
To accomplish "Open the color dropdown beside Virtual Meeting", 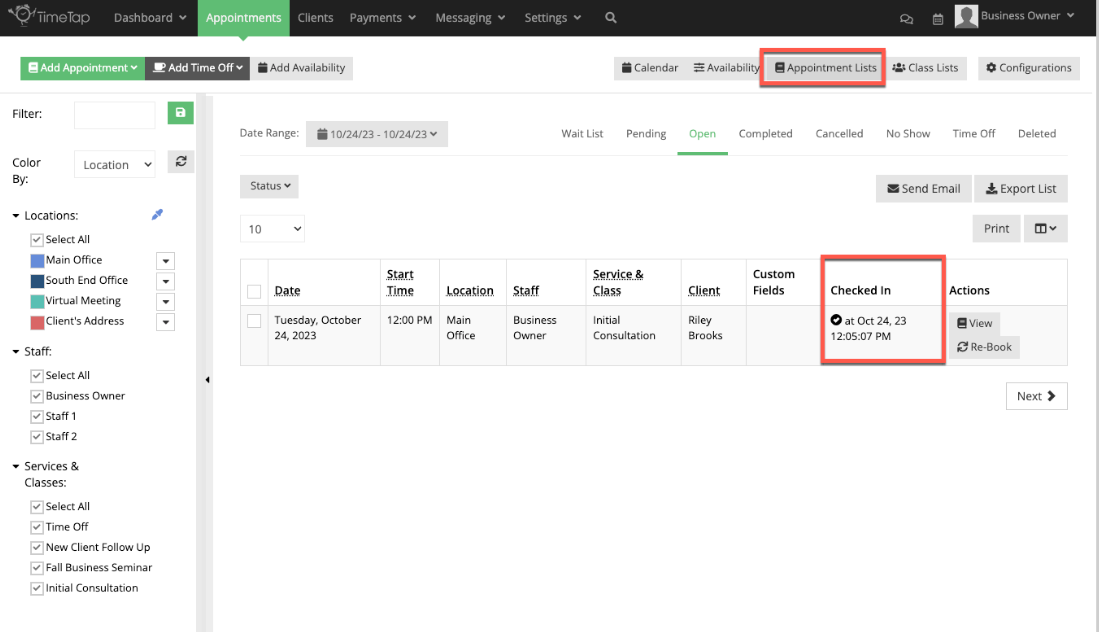I will click(x=164, y=301).
